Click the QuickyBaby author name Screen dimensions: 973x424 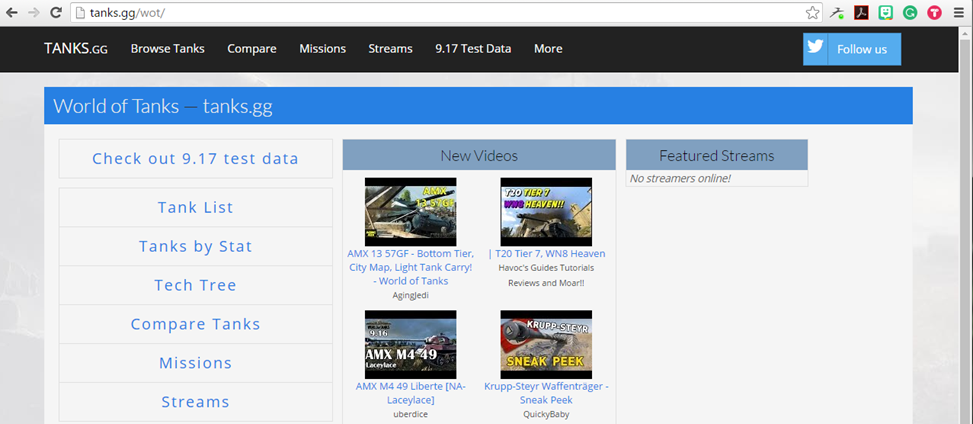546,414
